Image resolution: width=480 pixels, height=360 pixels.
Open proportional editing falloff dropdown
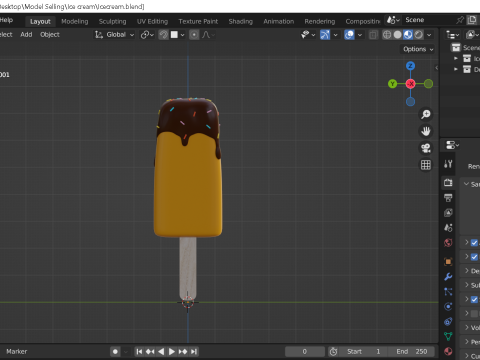pyautogui.click(x=209, y=35)
